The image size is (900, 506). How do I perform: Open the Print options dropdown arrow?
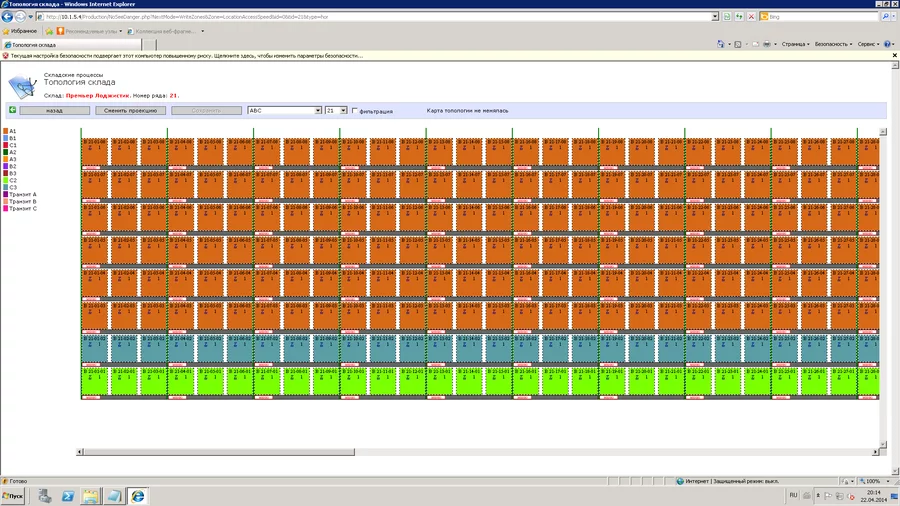775,44
